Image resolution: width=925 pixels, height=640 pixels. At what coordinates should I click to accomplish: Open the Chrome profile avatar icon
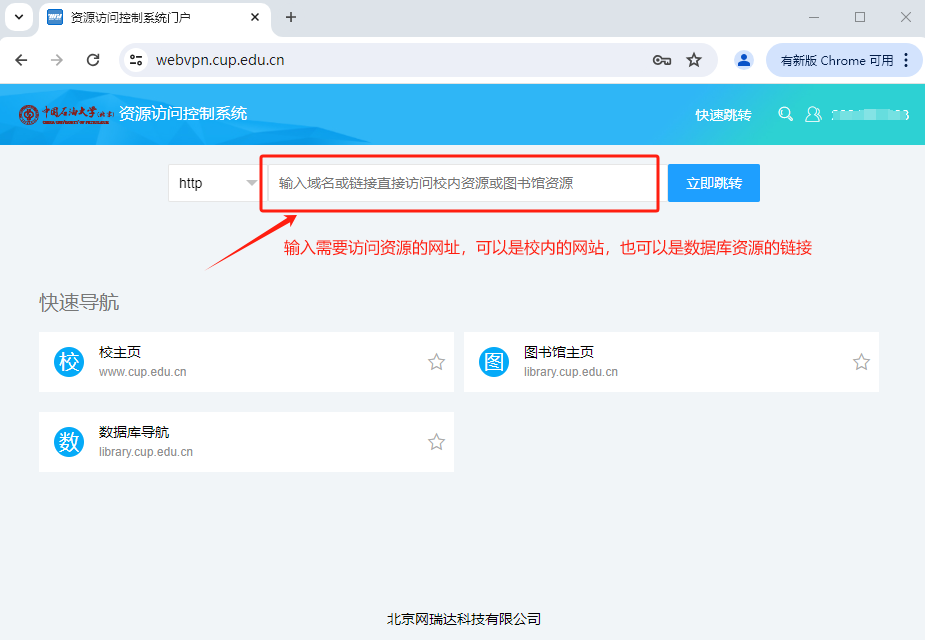coord(743,60)
